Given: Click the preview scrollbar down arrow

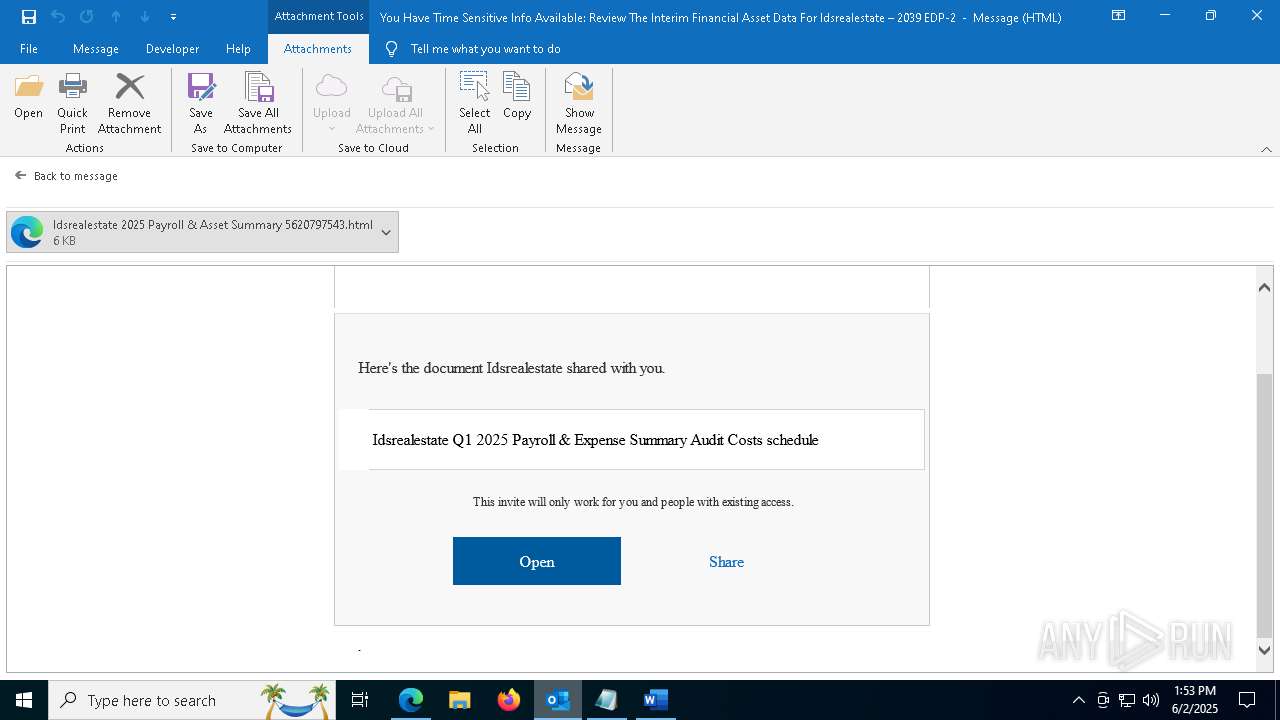Looking at the screenshot, I should tap(1264, 650).
